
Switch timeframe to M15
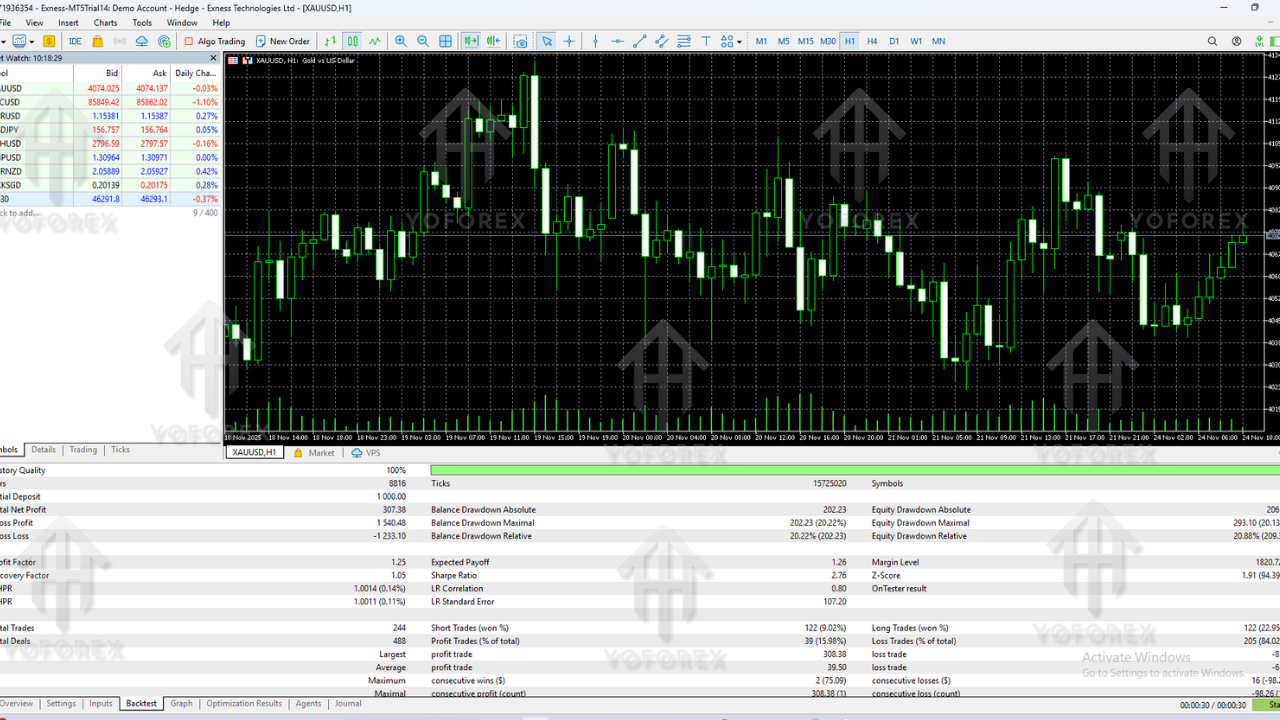pyautogui.click(x=806, y=41)
